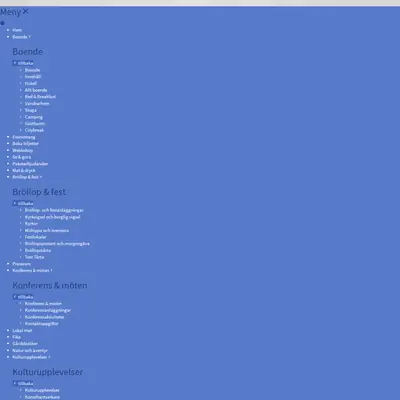The image size is (400, 400).
Task: Click tillbaka under Konferens & möten heading
Action: tap(23, 297)
